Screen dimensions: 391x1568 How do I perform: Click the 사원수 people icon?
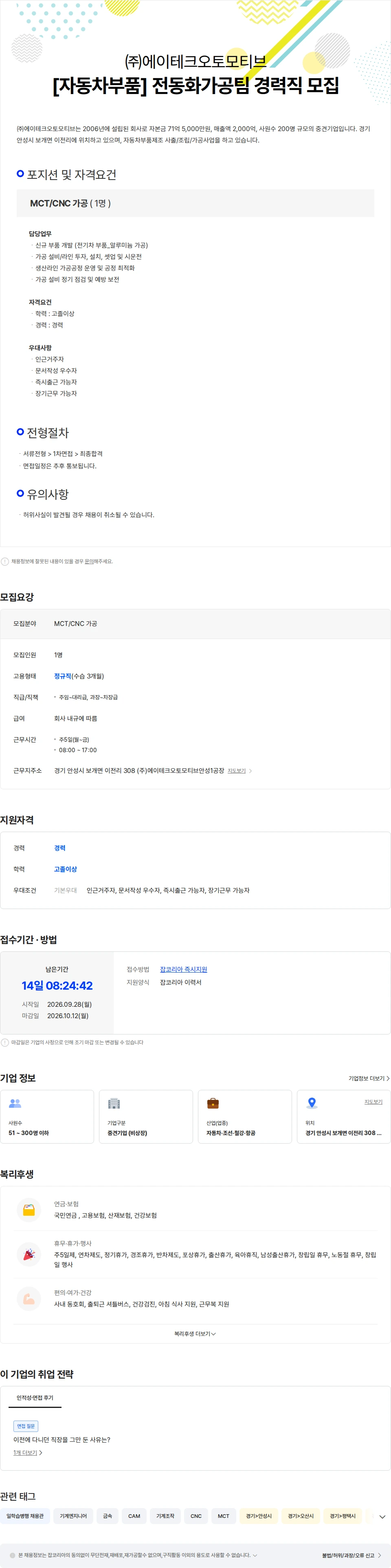[x=15, y=1103]
